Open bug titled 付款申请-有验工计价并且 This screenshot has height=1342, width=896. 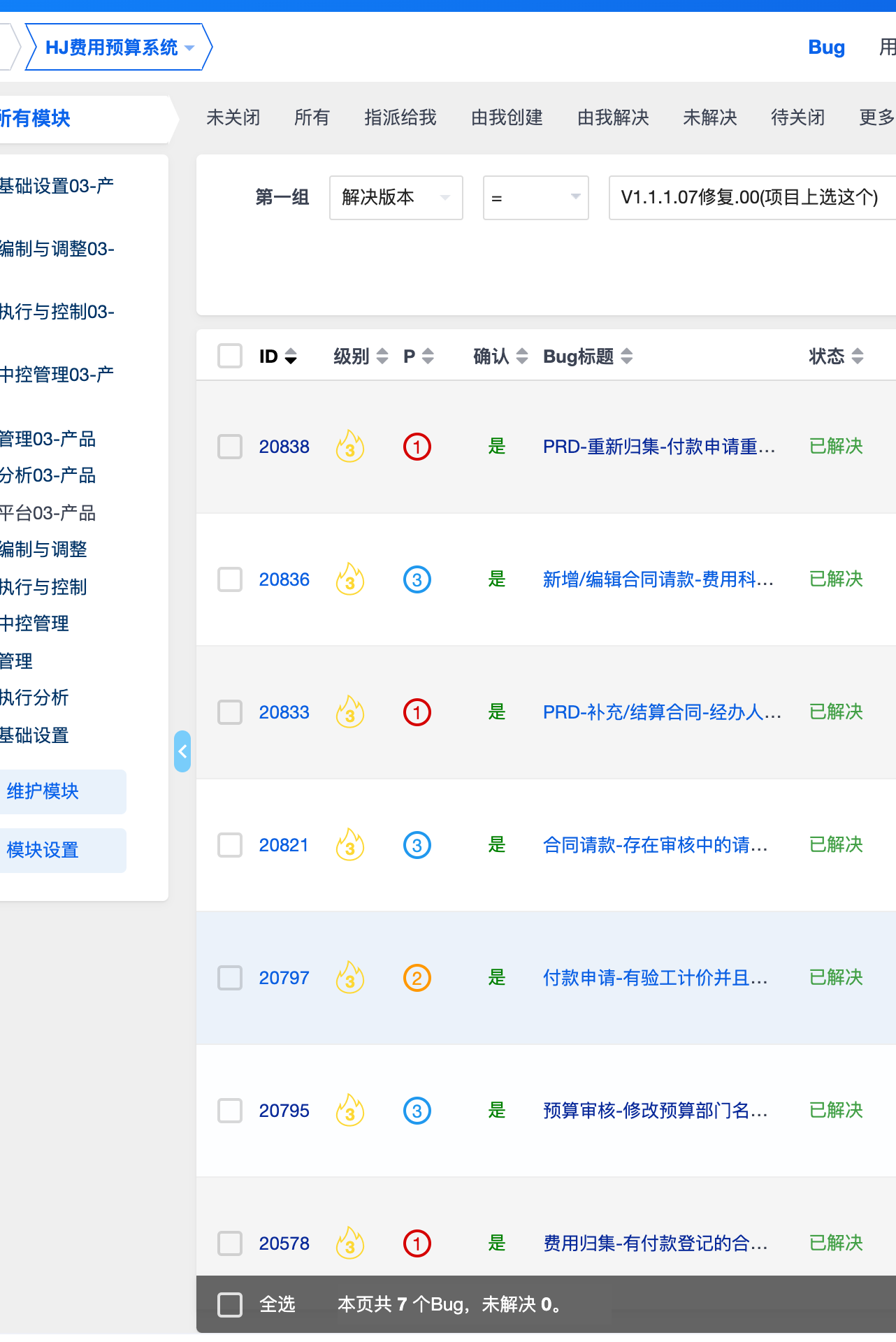[656, 978]
